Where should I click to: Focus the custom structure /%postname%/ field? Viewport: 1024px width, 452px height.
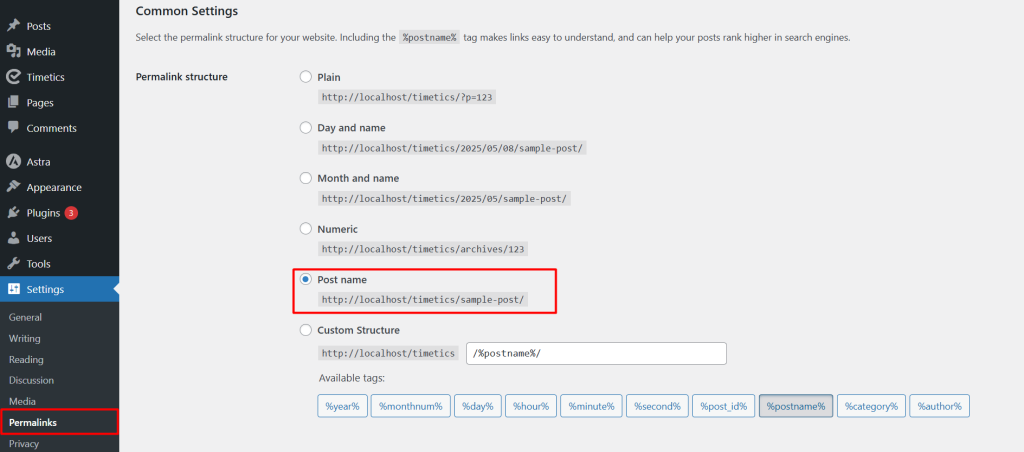[x=596, y=353]
